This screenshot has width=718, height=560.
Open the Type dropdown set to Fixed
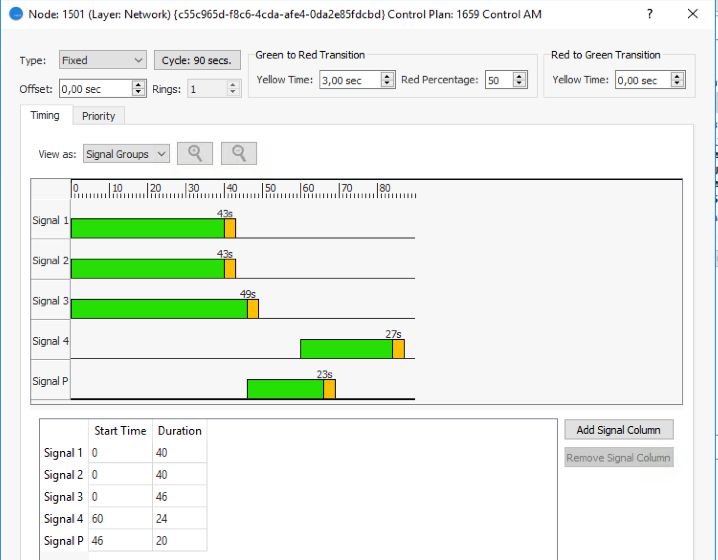[x=102, y=60]
